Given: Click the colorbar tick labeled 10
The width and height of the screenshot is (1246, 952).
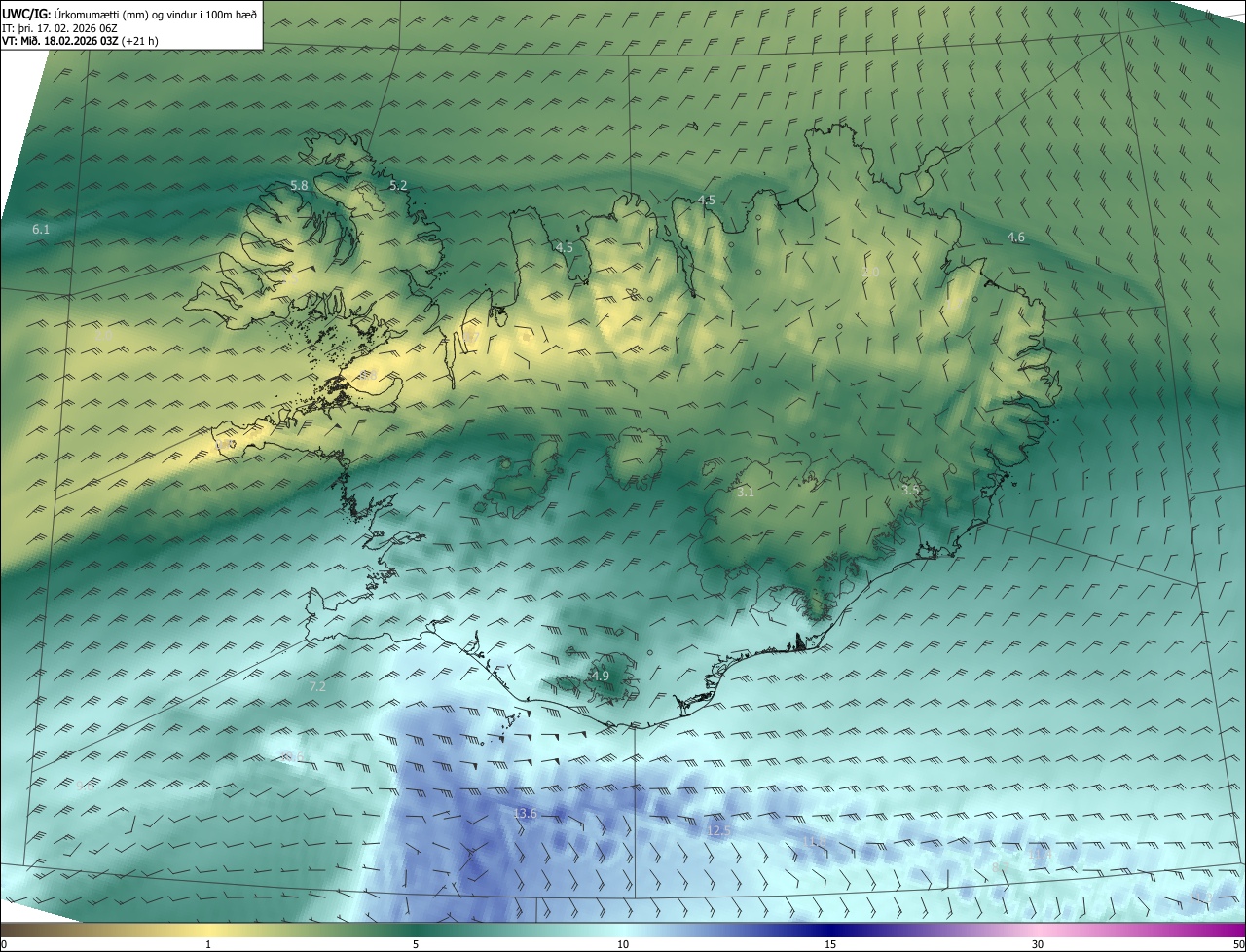Looking at the screenshot, I should tap(623, 944).
